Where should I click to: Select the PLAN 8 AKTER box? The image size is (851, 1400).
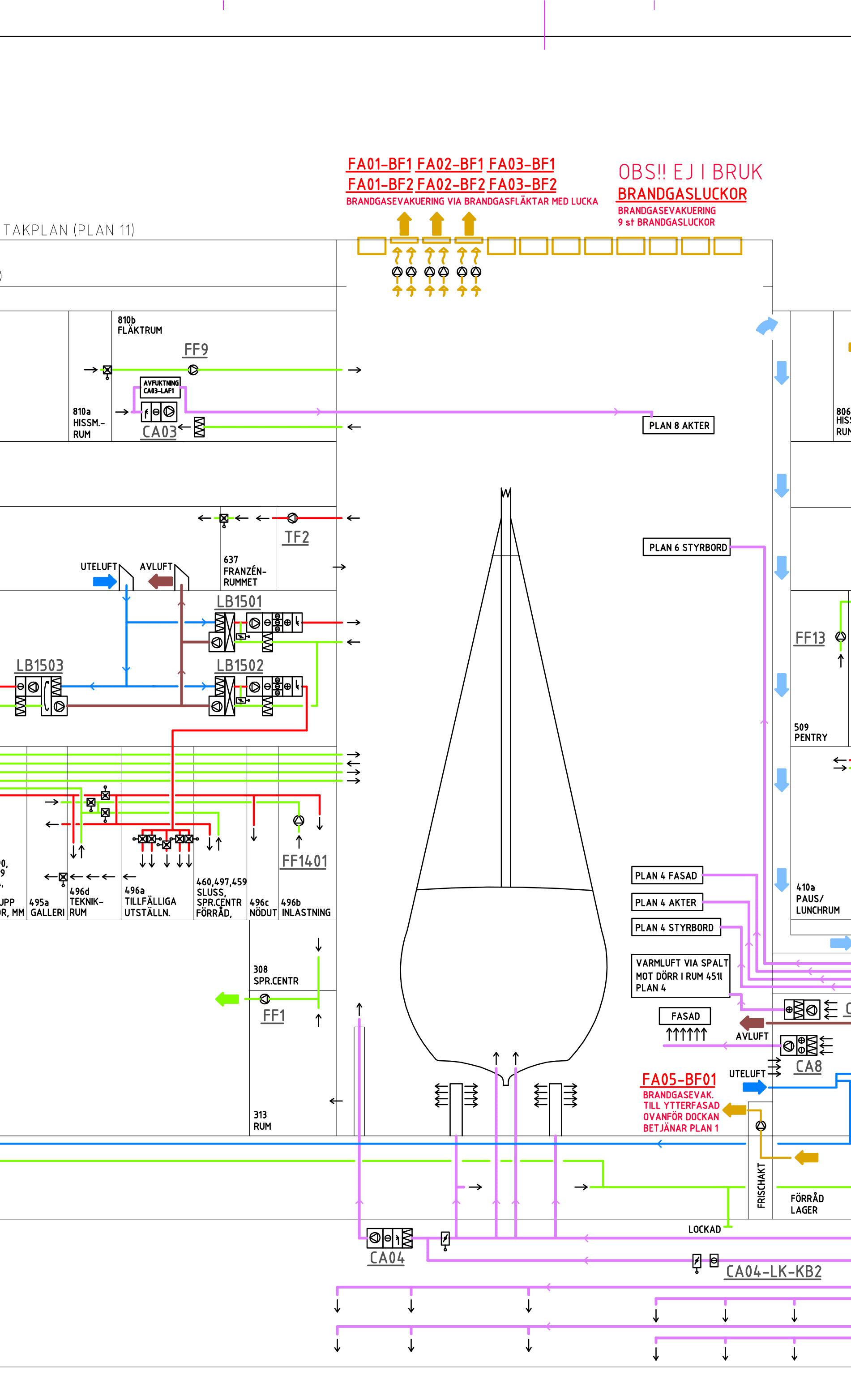click(678, 426)
